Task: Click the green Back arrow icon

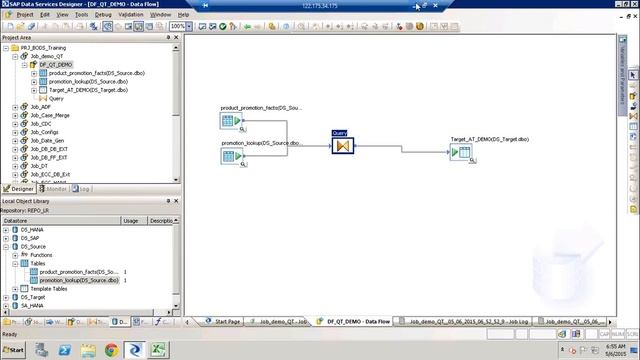Action: pyautogui.click(x=247, y=27)
